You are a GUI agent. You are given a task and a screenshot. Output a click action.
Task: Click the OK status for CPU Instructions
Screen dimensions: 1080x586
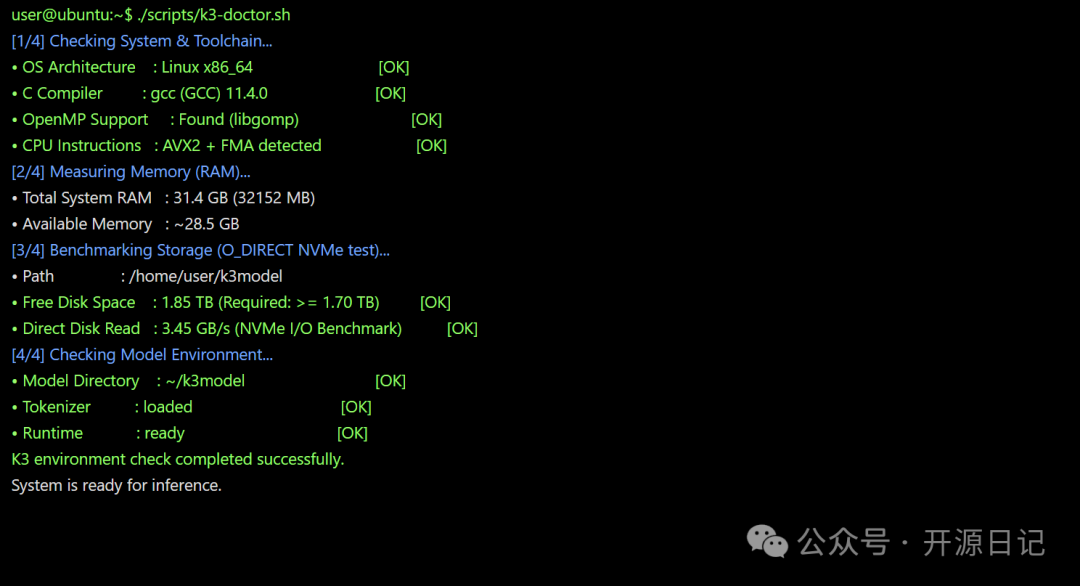pyautogui.click(x=431, y=145)
